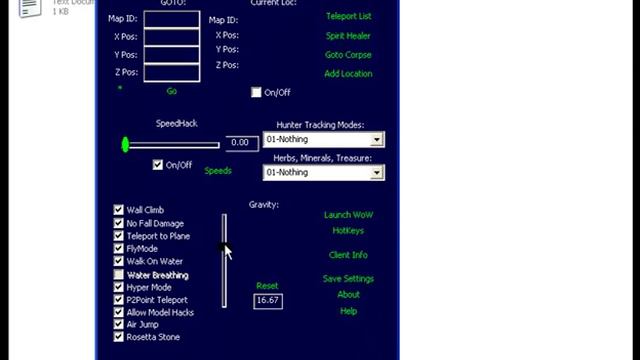
Task: Click Add Location
Action: coord(348,74)
